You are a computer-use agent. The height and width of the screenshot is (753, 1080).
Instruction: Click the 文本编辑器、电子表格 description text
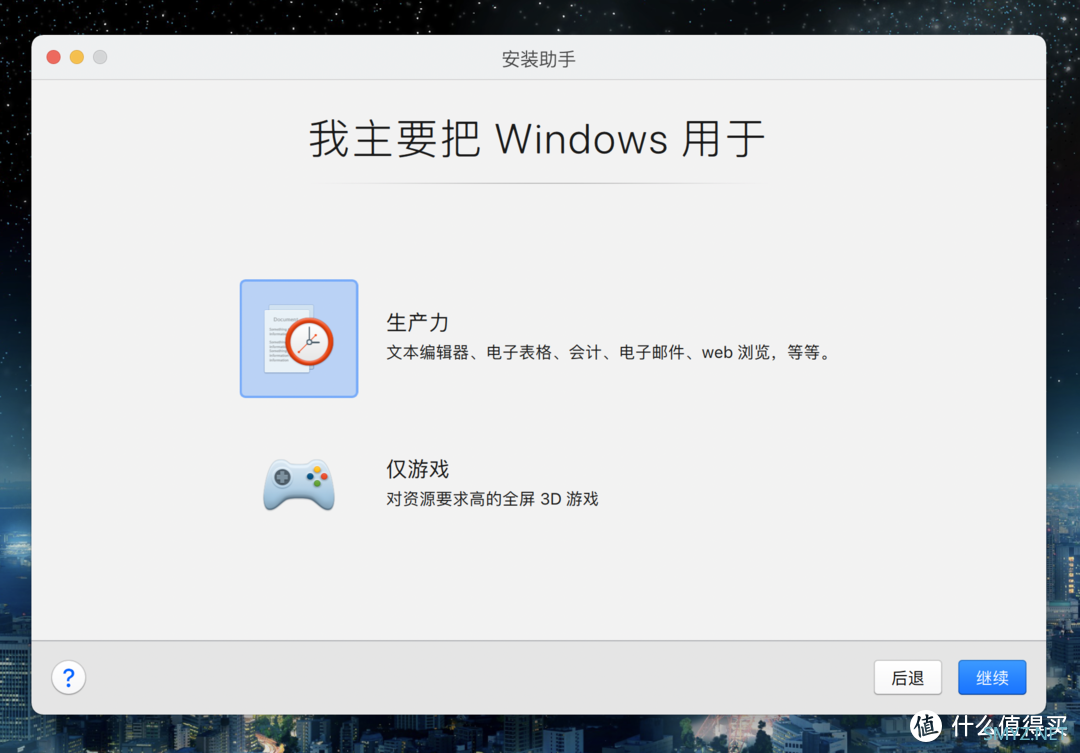click(x=610, y=353)
